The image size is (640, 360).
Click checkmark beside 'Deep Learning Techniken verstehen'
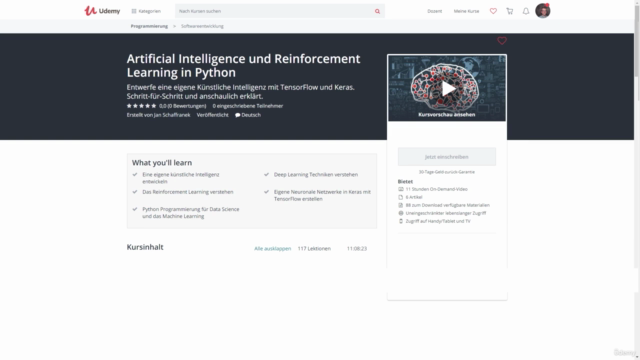(267, 174)
